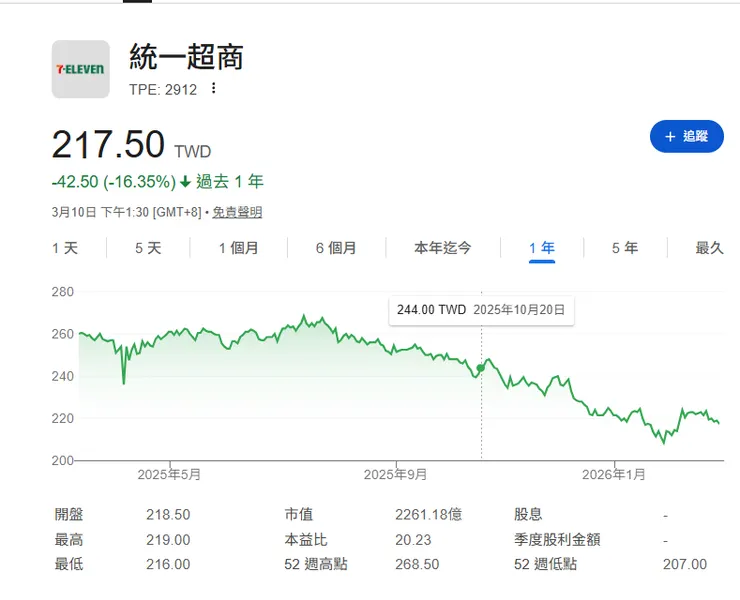Image resolution: width=740 pixels, height=600 pixels.
Task: Click the 52 週低點 value 207.00
Action: coord(685,564)
